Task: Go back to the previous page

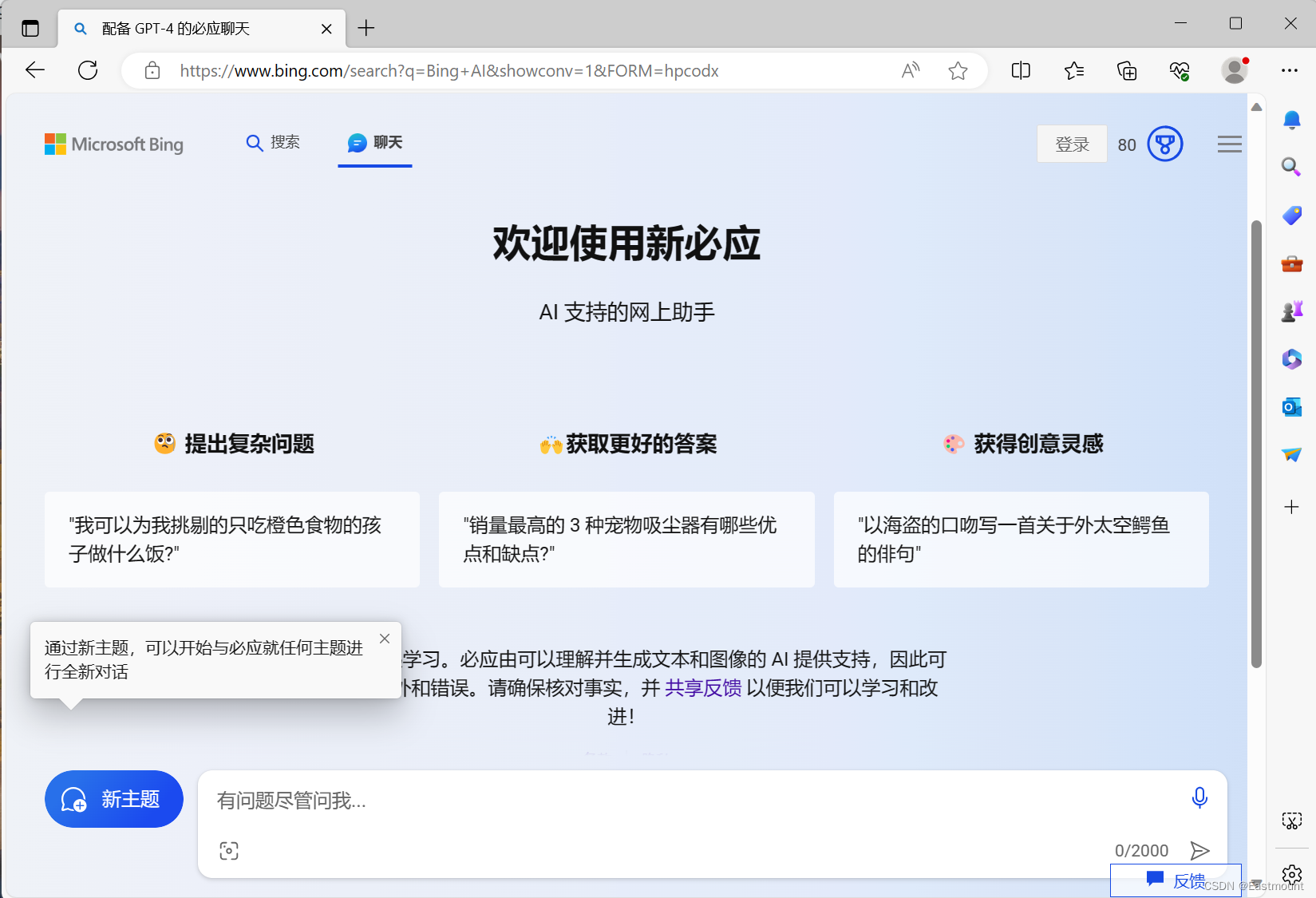Action: 35,70
